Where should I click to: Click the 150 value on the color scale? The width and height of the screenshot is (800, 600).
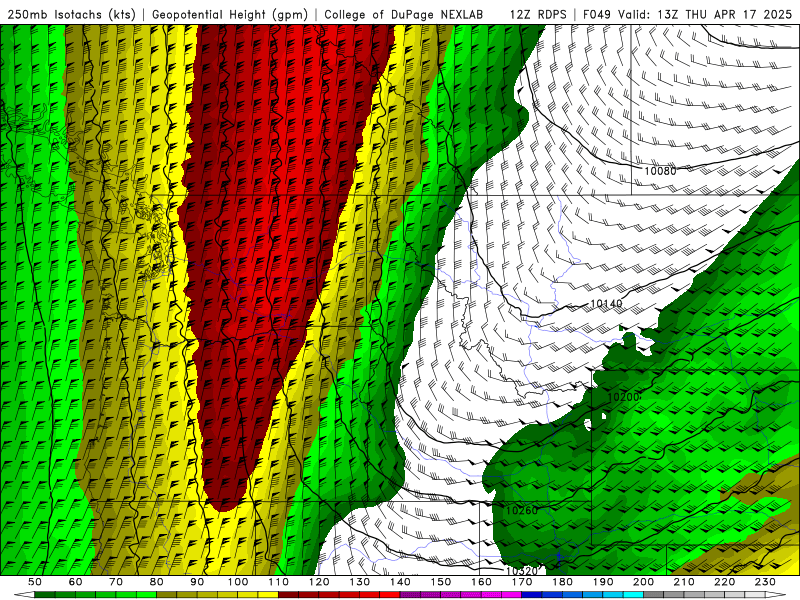coord(441,582)
